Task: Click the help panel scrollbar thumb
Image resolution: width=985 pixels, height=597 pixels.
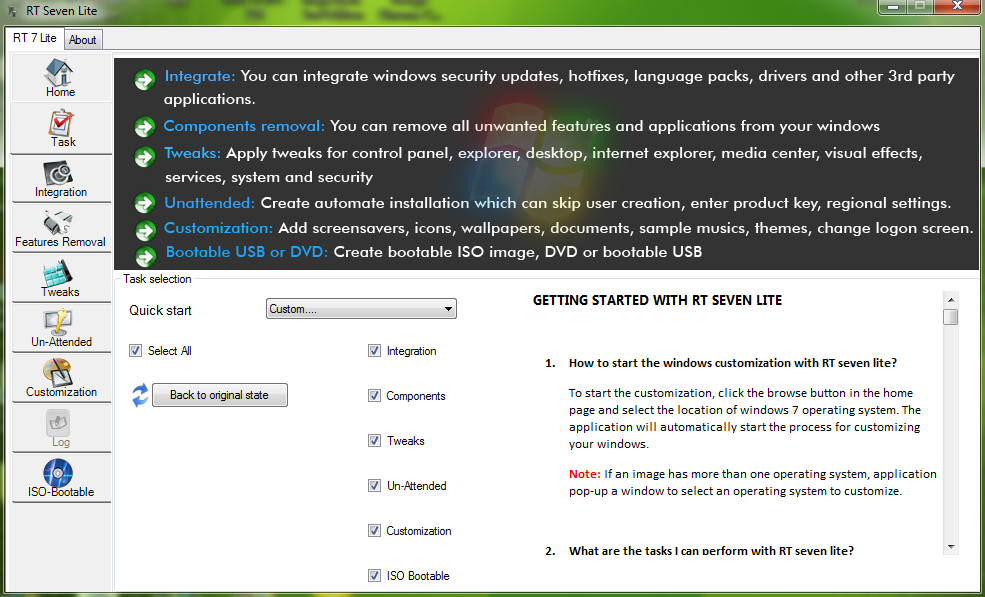Action: pos(950,317)
